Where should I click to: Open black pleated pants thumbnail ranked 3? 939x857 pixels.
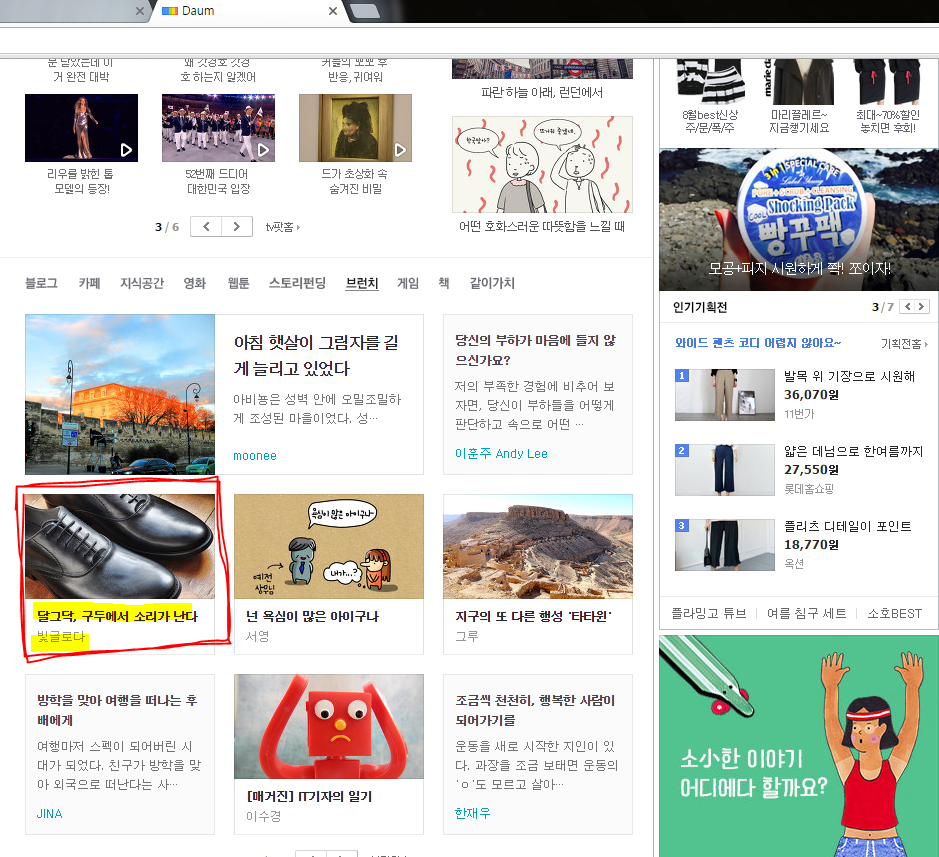point(725,544)
